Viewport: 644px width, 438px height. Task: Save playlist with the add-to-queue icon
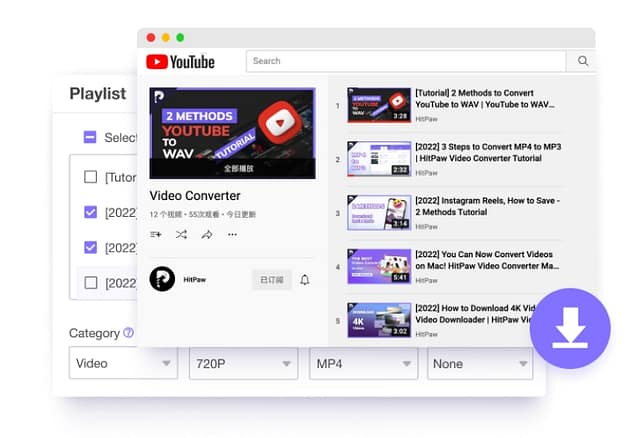tap(156, 235)
